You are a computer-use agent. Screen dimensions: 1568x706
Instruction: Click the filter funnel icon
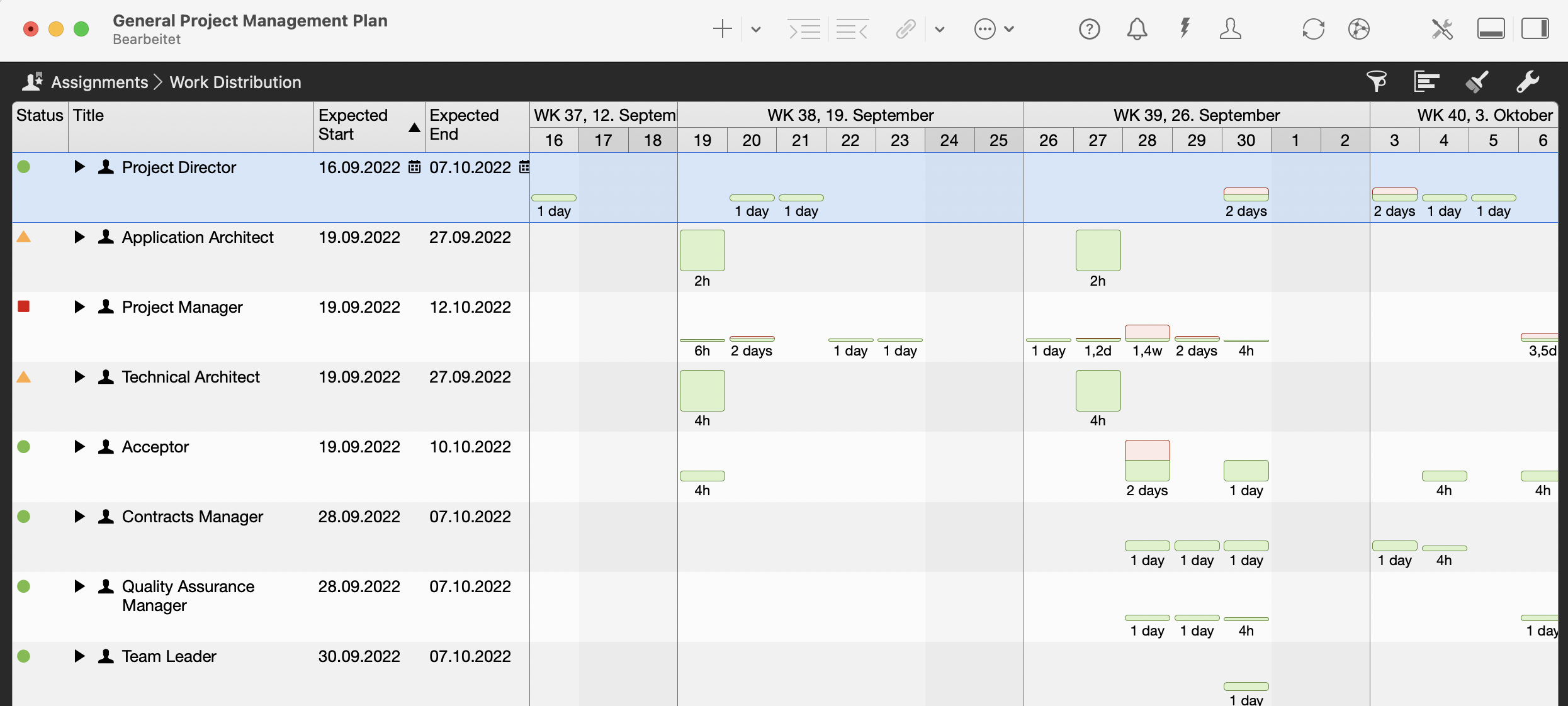(1376, 82)
